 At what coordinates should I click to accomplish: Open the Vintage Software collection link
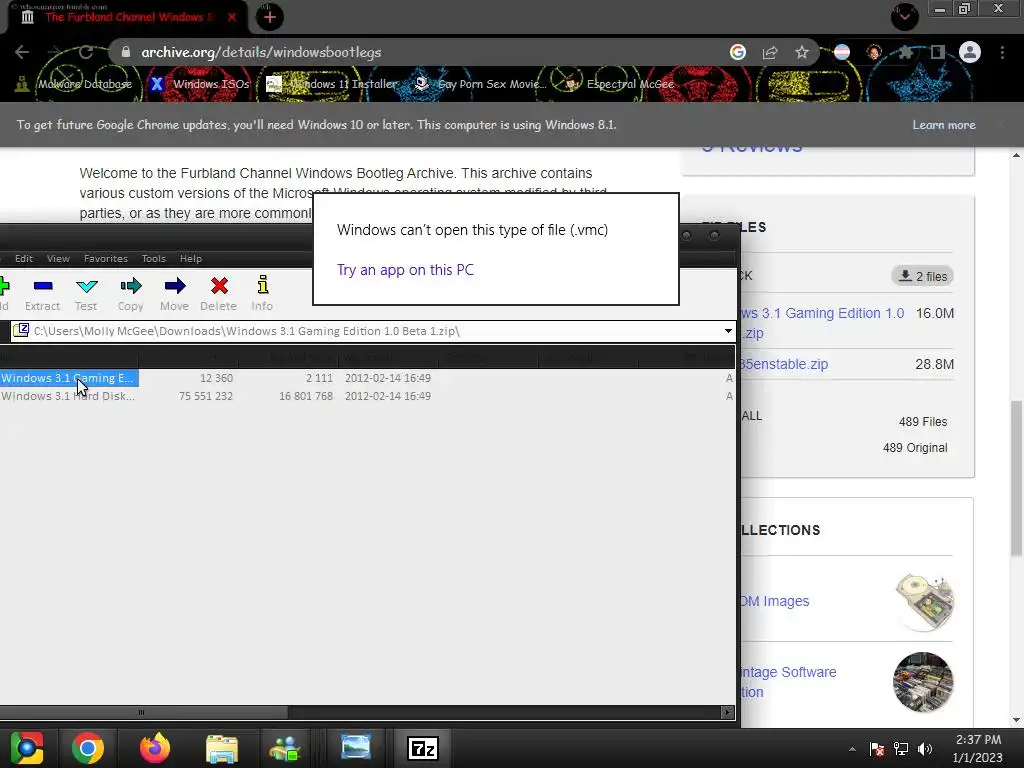click(x=788, y=682)
